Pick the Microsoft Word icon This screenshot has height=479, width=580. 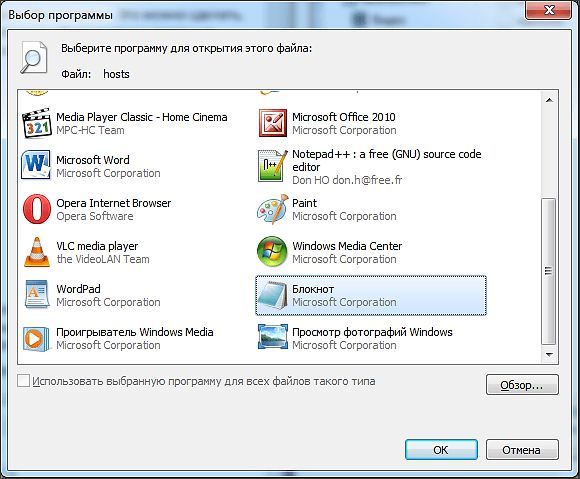point(36,165)
